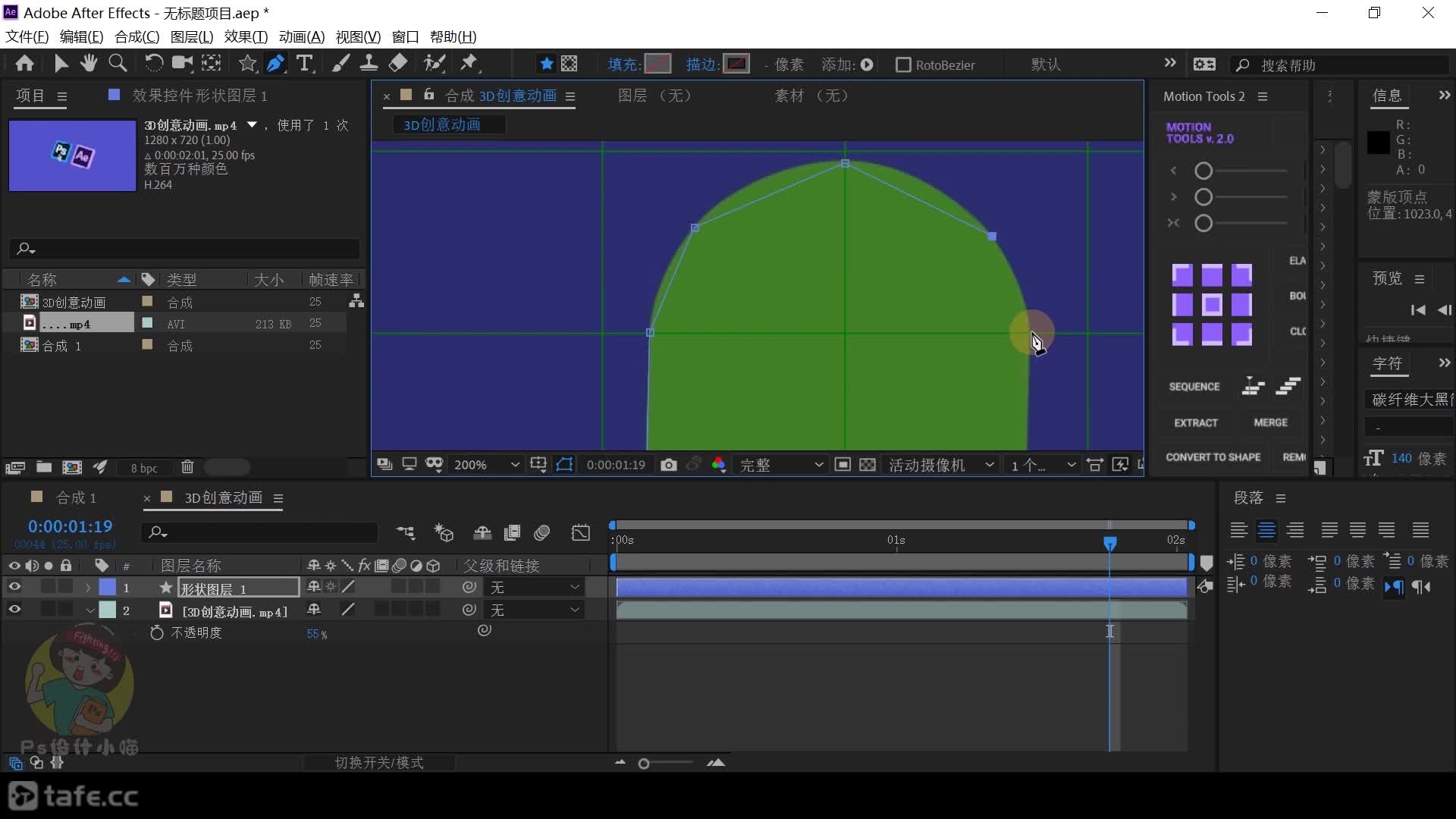Select the Pan Behind anchor tool
Viewport: 1456px width, 819px height.
coord(212,64)
